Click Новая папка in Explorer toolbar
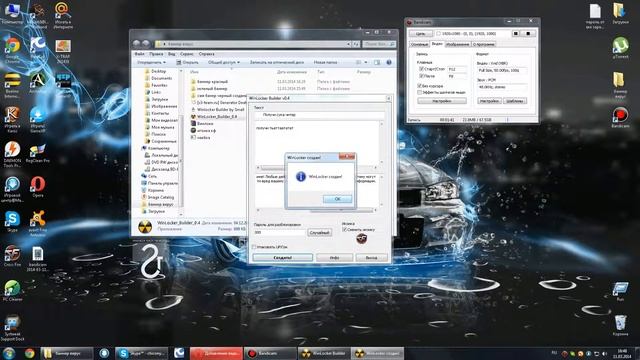The image size is (640, 360). (x=325, y=62)
